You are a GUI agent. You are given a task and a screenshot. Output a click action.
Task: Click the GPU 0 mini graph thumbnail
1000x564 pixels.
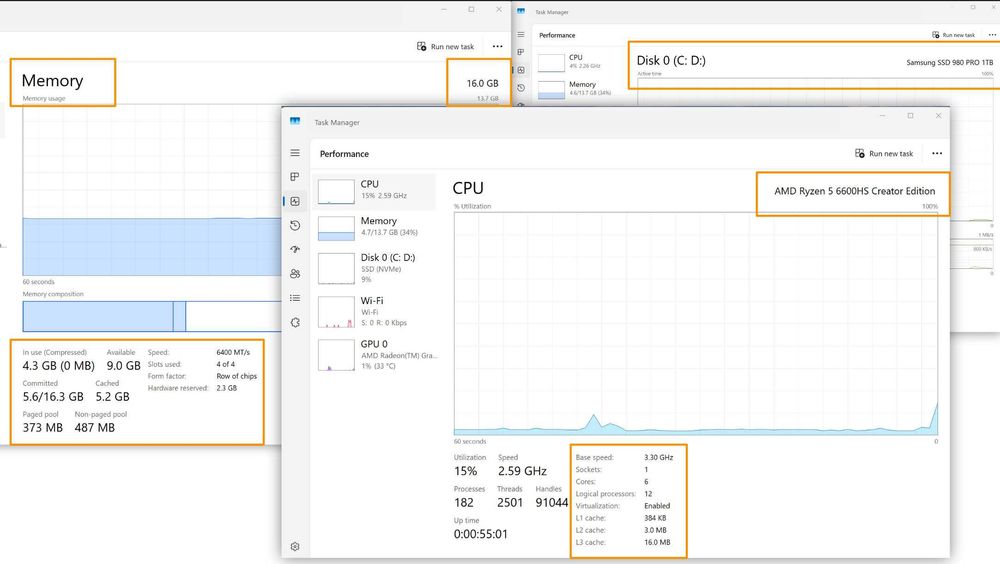point(336,355)
